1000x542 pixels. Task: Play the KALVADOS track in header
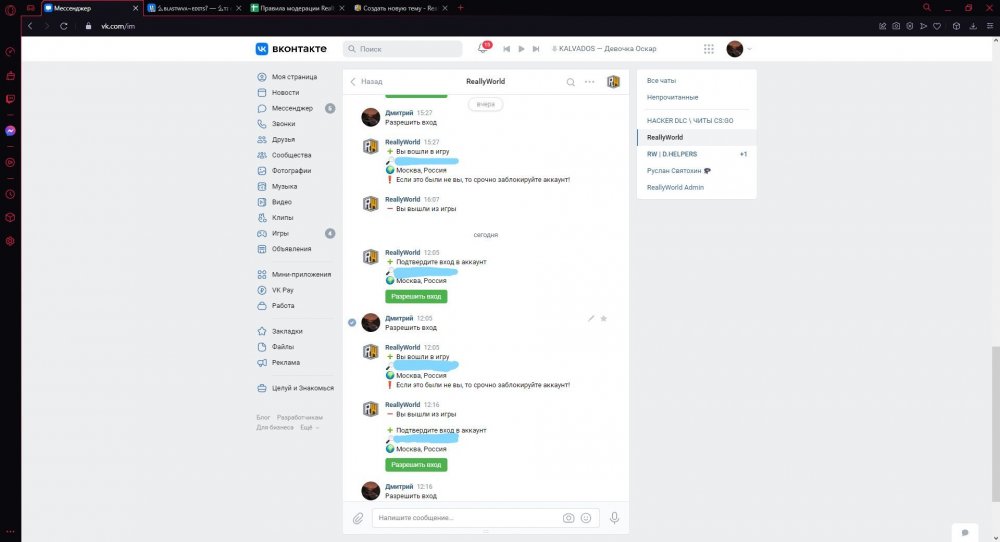coord(521,48)
